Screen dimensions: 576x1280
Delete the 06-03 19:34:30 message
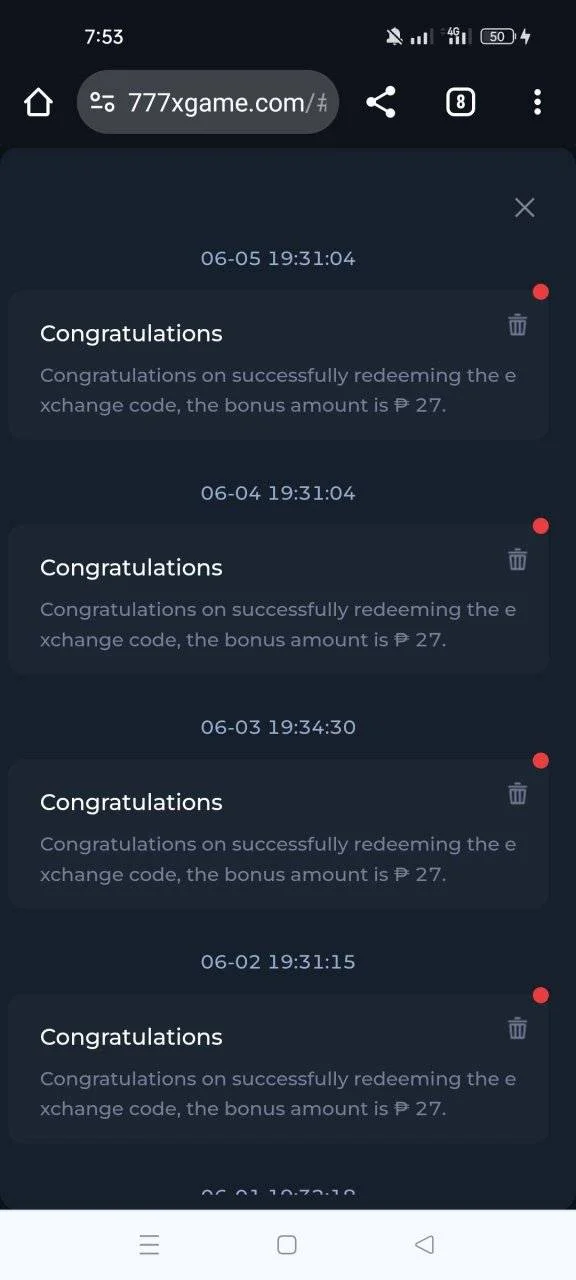point(517,793)
